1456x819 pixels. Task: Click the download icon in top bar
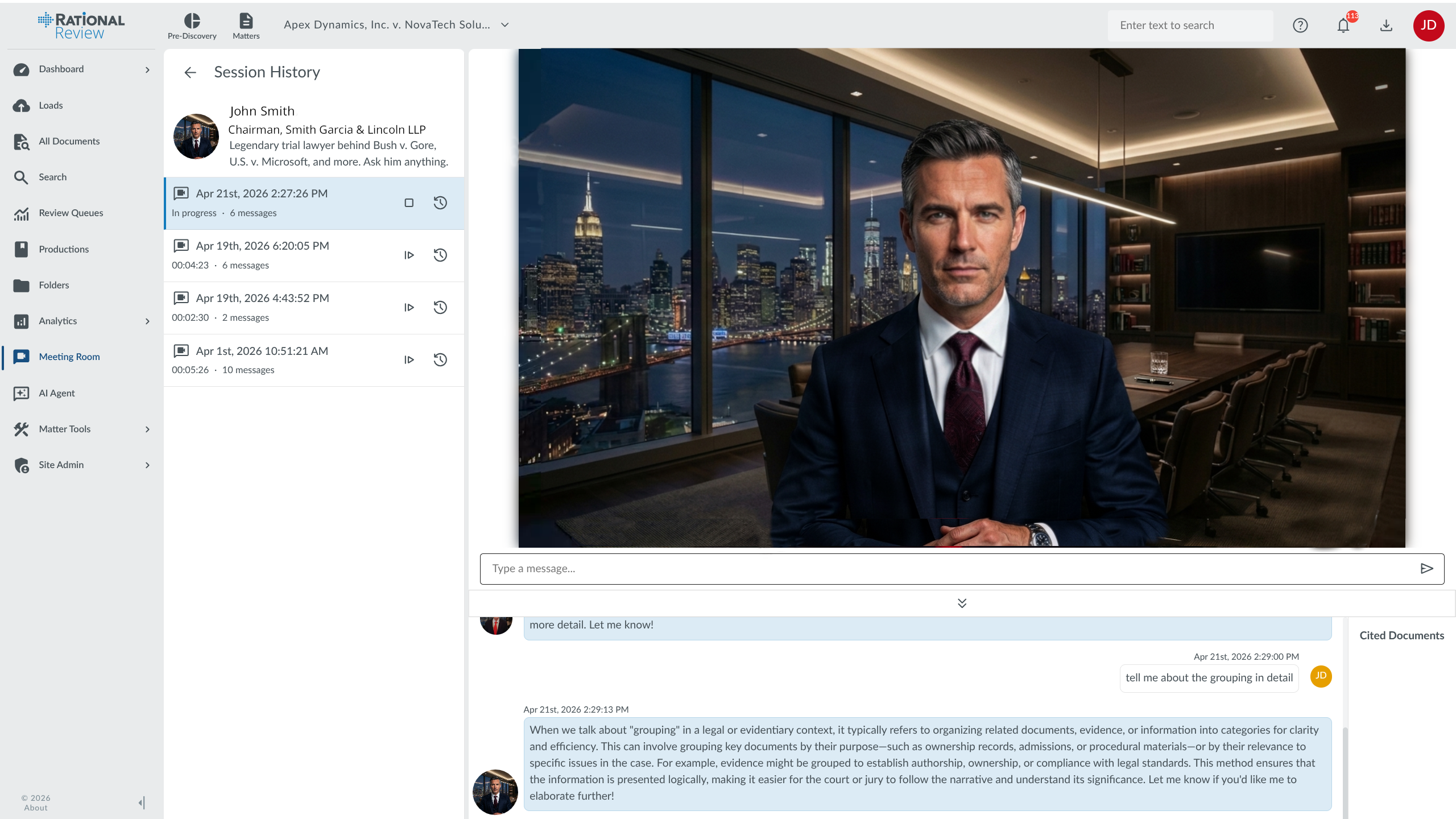(x=1386, y=26)
